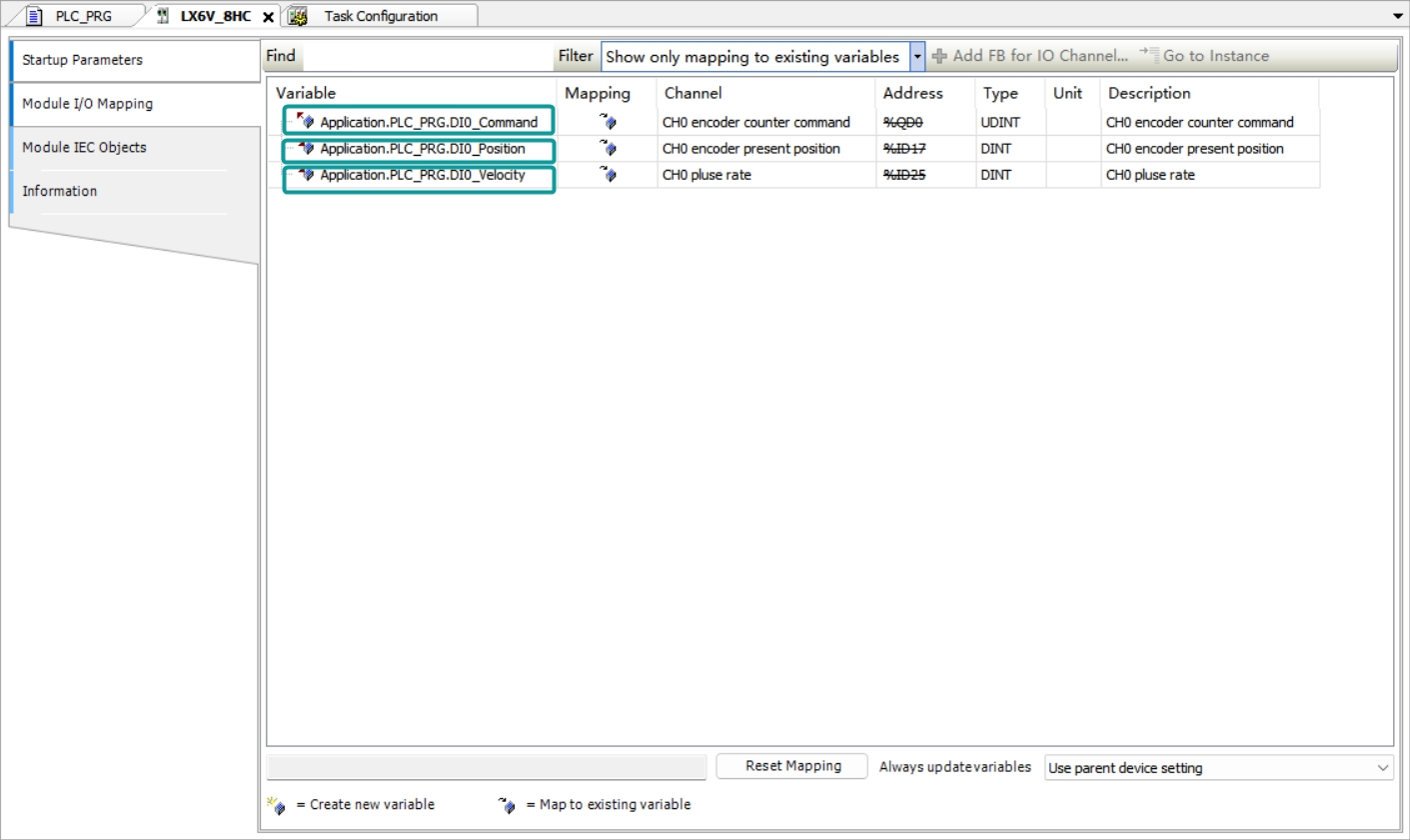Click the Create new variable legend icon

[277, 805]
